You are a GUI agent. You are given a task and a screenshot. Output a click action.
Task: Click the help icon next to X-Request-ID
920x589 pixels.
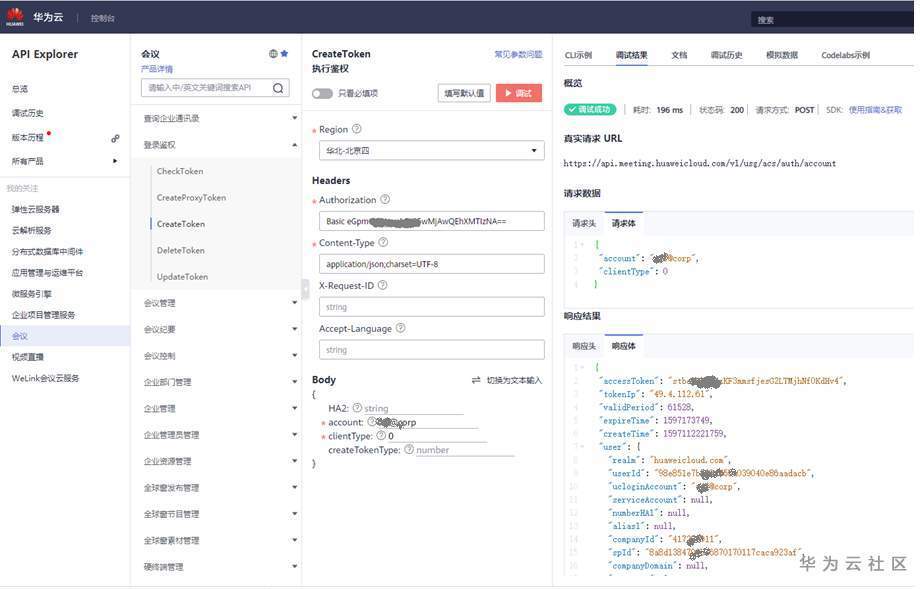pyautogui.click(x=382, y=285)
